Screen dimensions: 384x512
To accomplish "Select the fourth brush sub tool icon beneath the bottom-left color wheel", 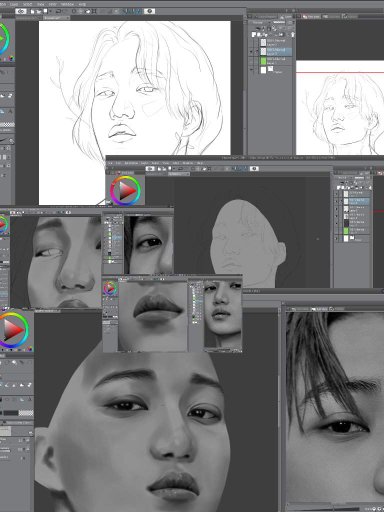I will (x=22, y=385).
